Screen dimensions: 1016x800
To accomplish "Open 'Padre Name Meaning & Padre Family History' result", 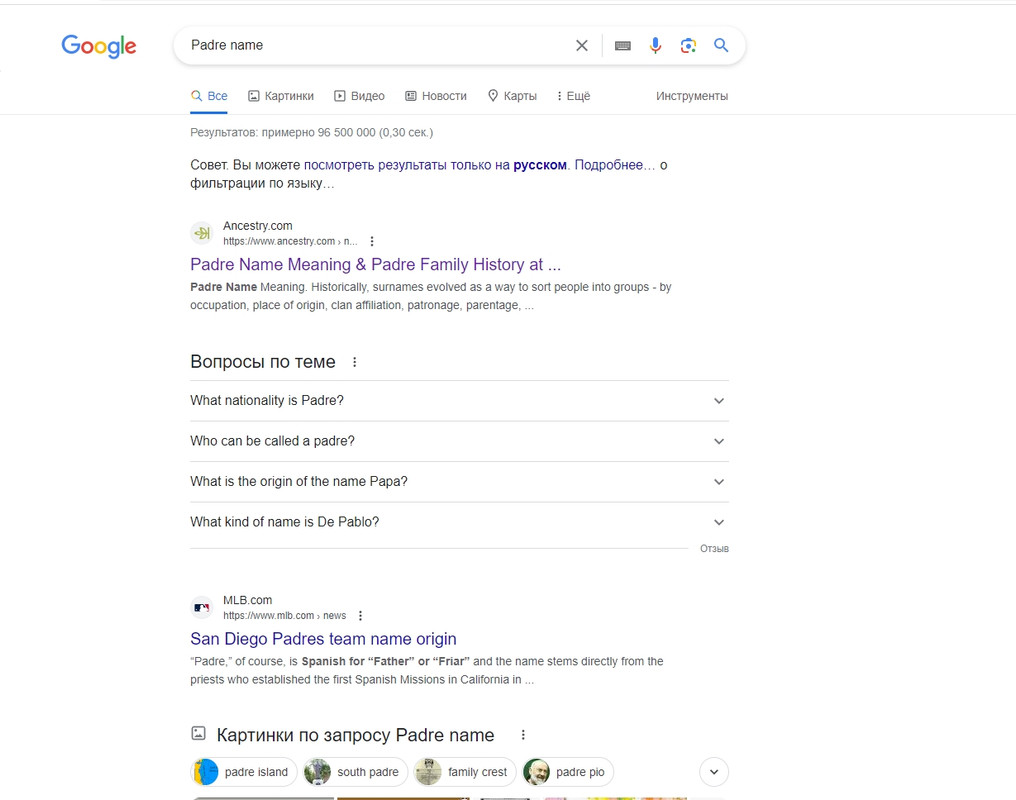I will point(376,264).
